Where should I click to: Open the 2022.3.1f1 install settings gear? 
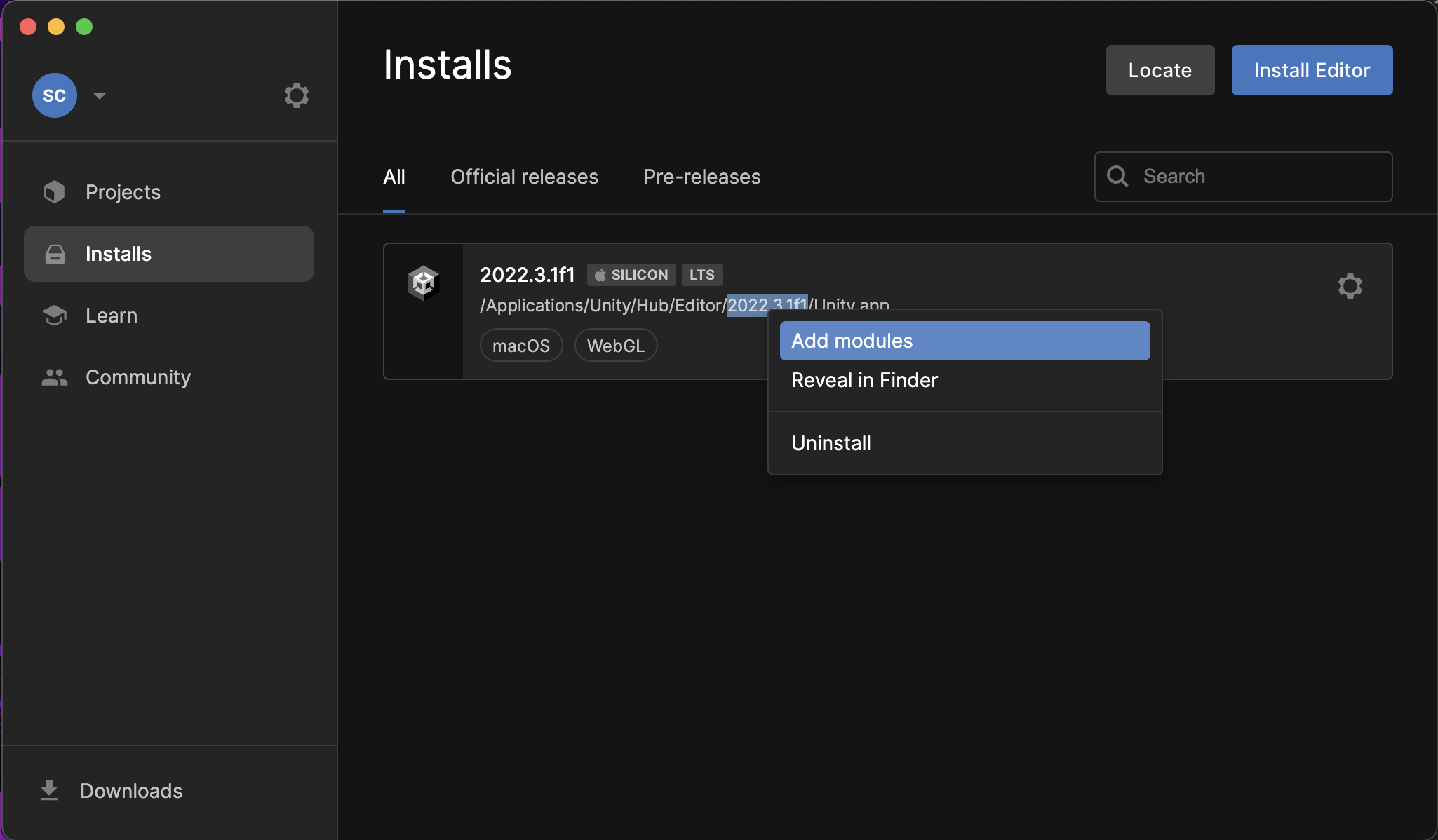click(1350, 286)
